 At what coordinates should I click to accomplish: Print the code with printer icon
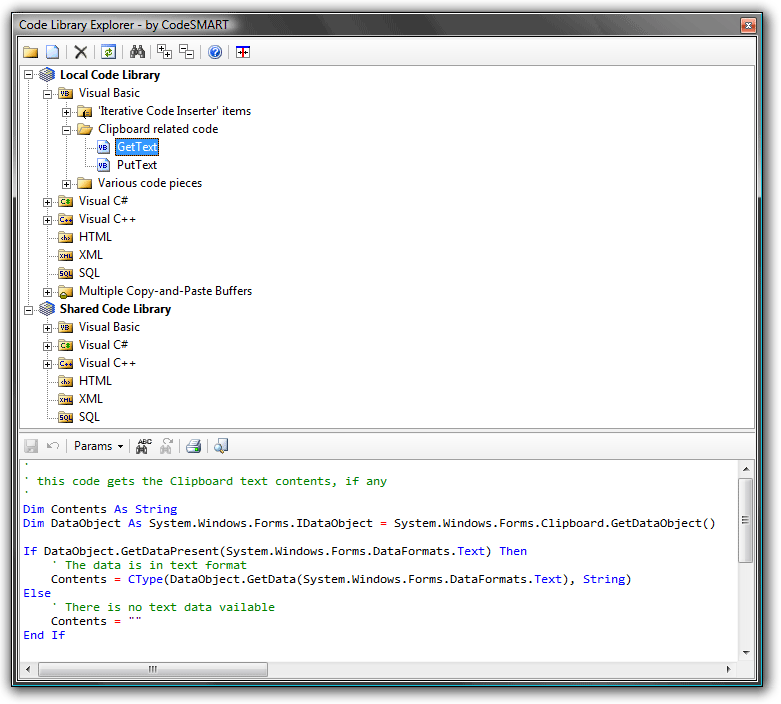click(193, 446)
